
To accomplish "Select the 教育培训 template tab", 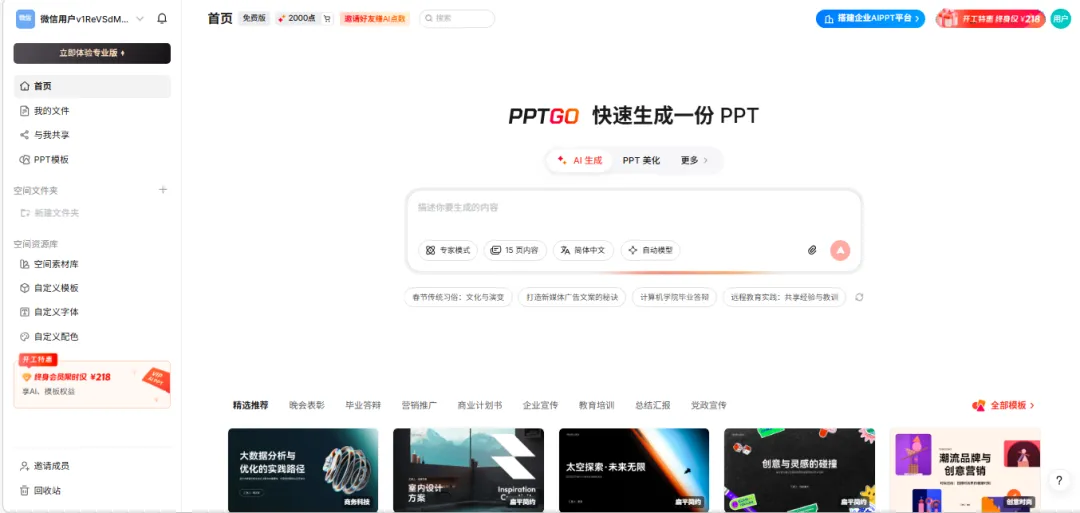I will coord(596,405).
